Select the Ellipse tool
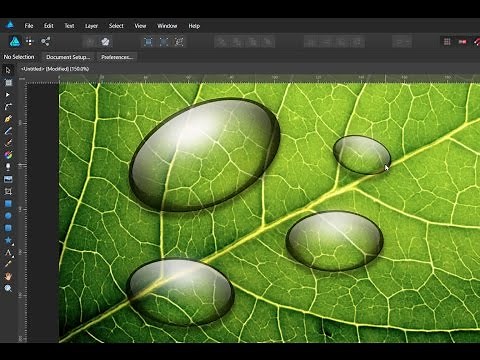The height and width of the screenshot is (360, 480). [8, 216]
